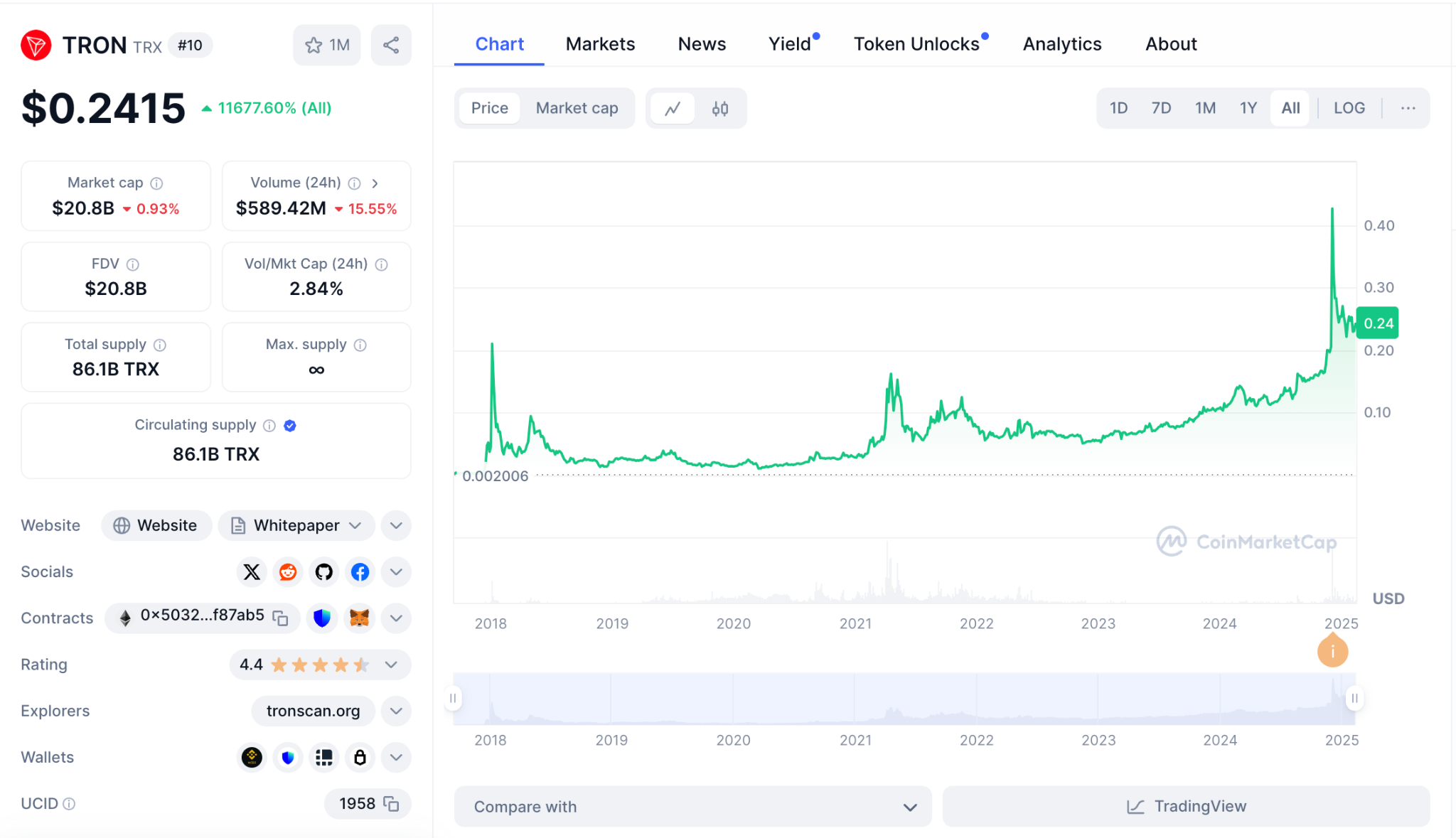Open the lock-shaped wallet icon in Wallets
1456x838 pixels.
point(360,758)
